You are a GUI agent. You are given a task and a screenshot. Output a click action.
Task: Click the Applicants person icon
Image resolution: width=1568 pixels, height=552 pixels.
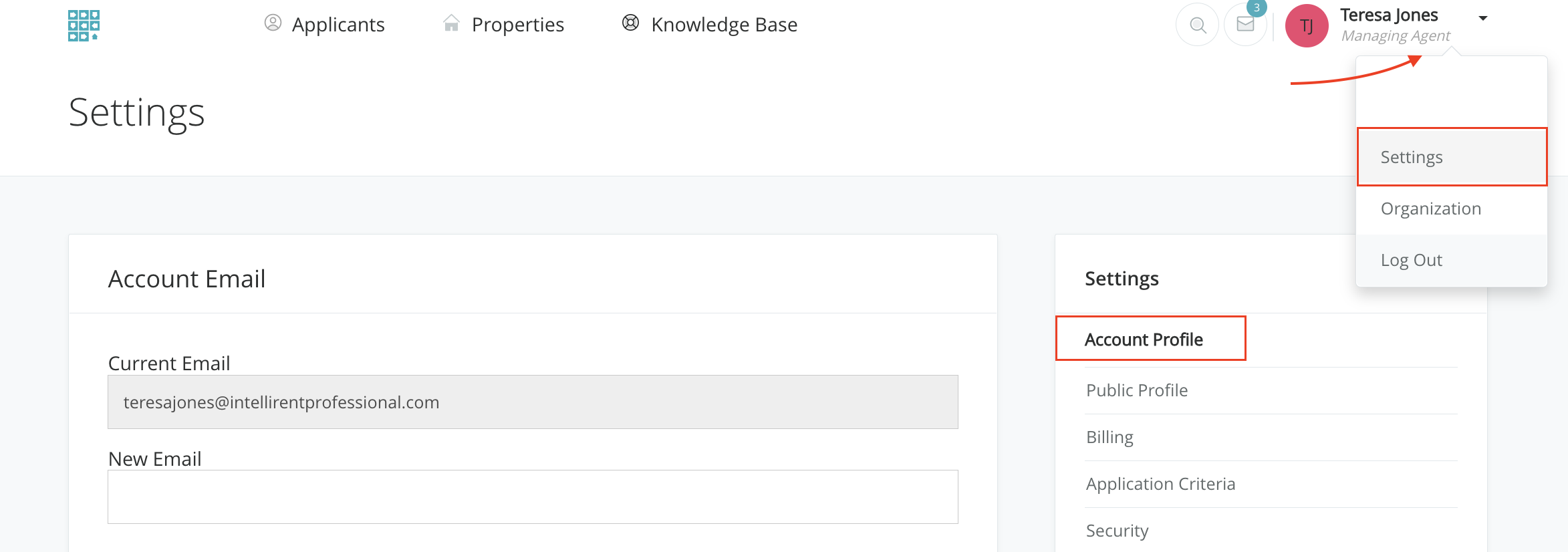coord(273,23)
